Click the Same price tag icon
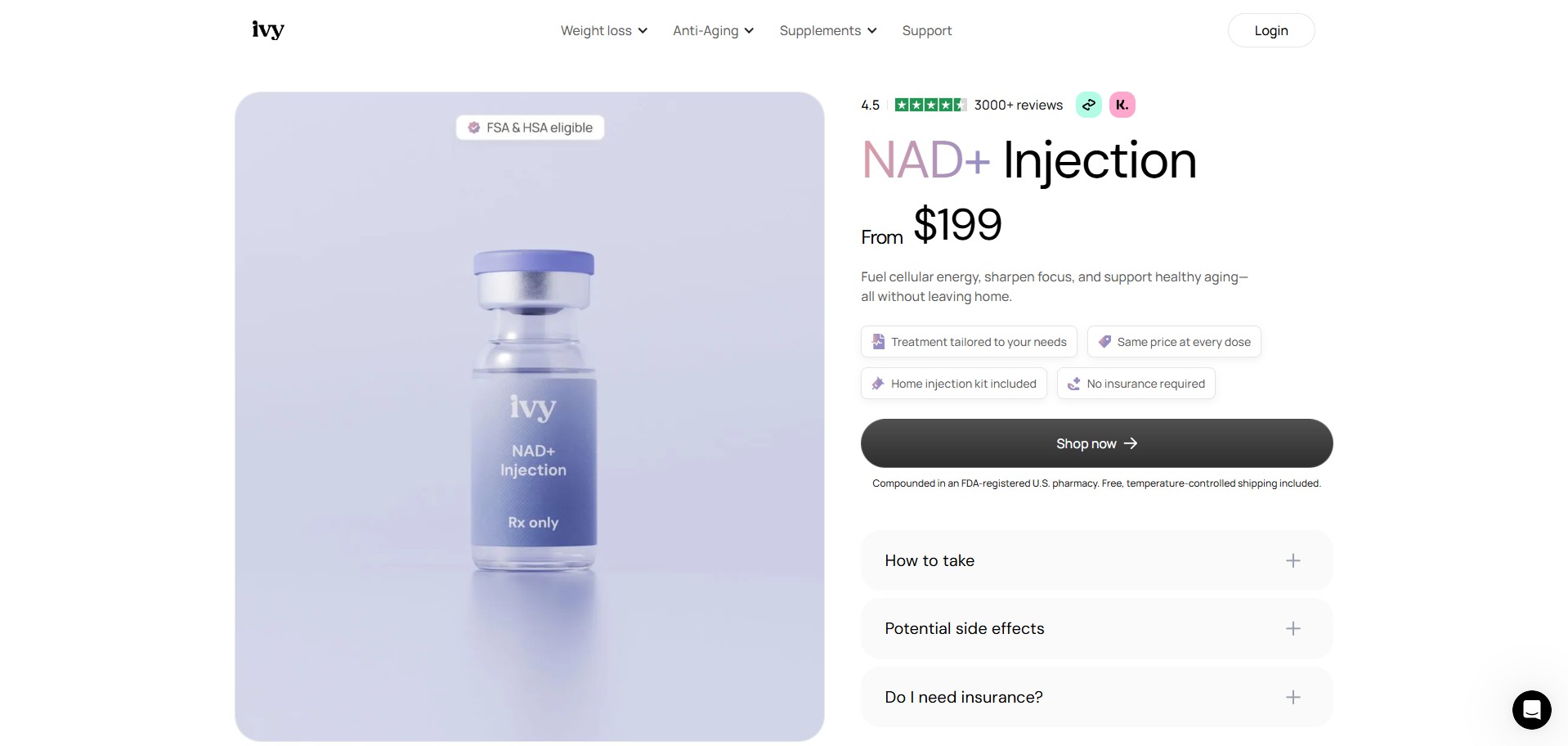1568x746 pixels. tap(1104, 342)
